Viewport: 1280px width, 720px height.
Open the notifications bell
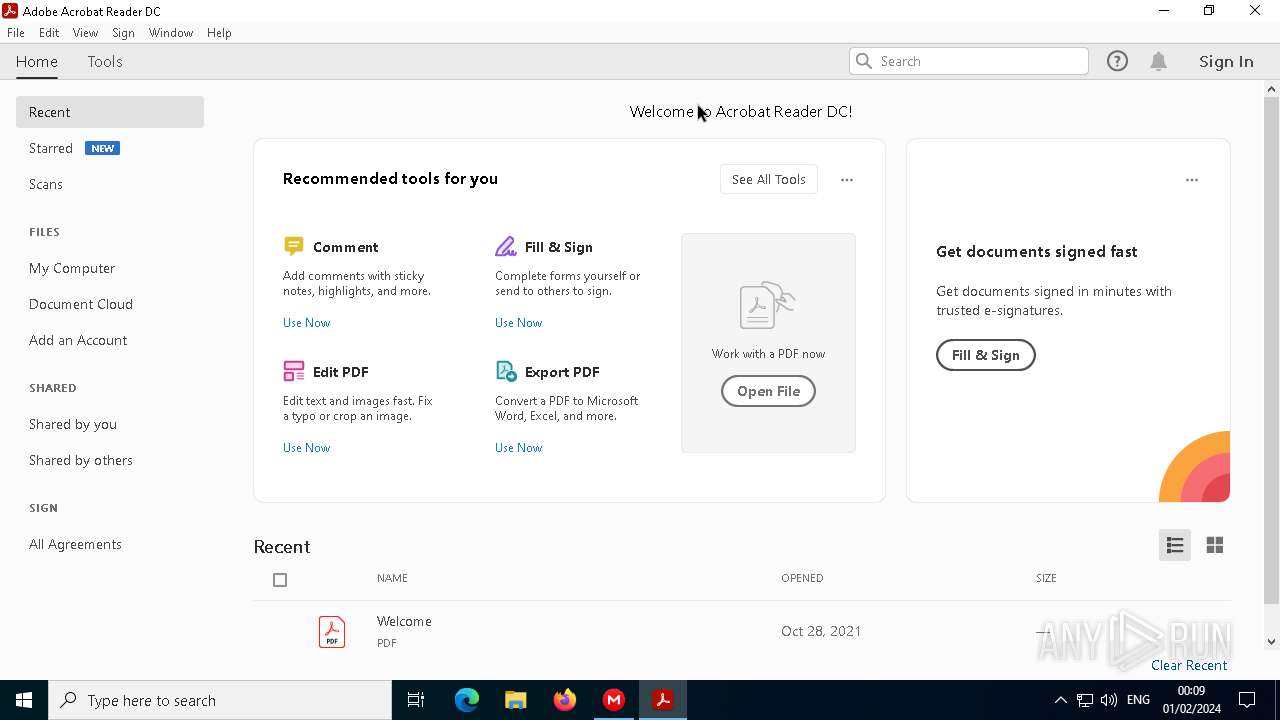[1159, 61]
